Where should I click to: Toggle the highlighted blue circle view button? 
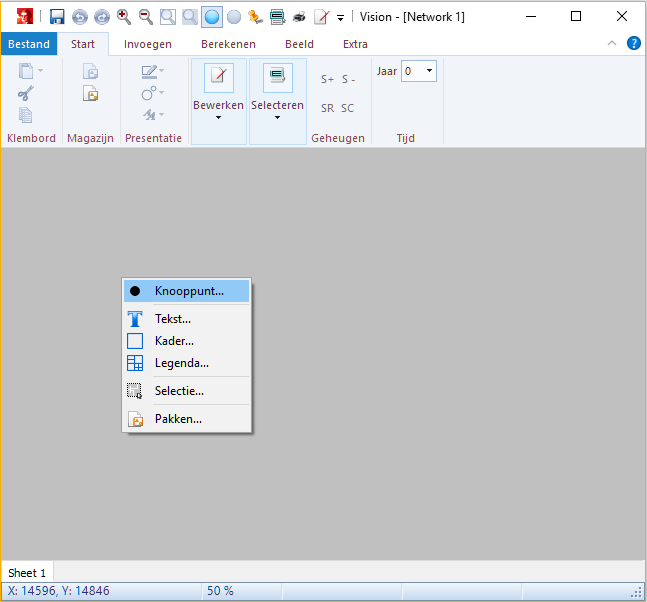coord(211,17)
